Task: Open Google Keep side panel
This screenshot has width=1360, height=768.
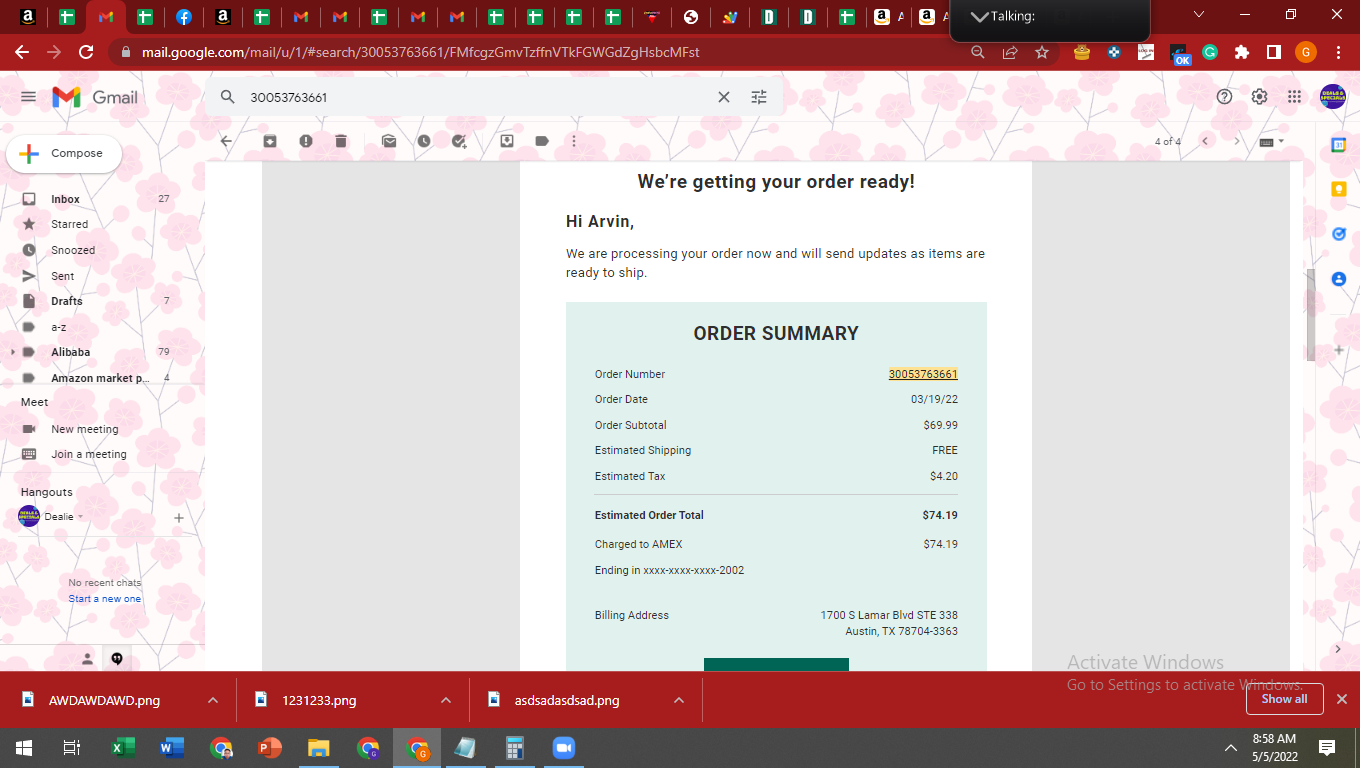Action: point(1339,189)
